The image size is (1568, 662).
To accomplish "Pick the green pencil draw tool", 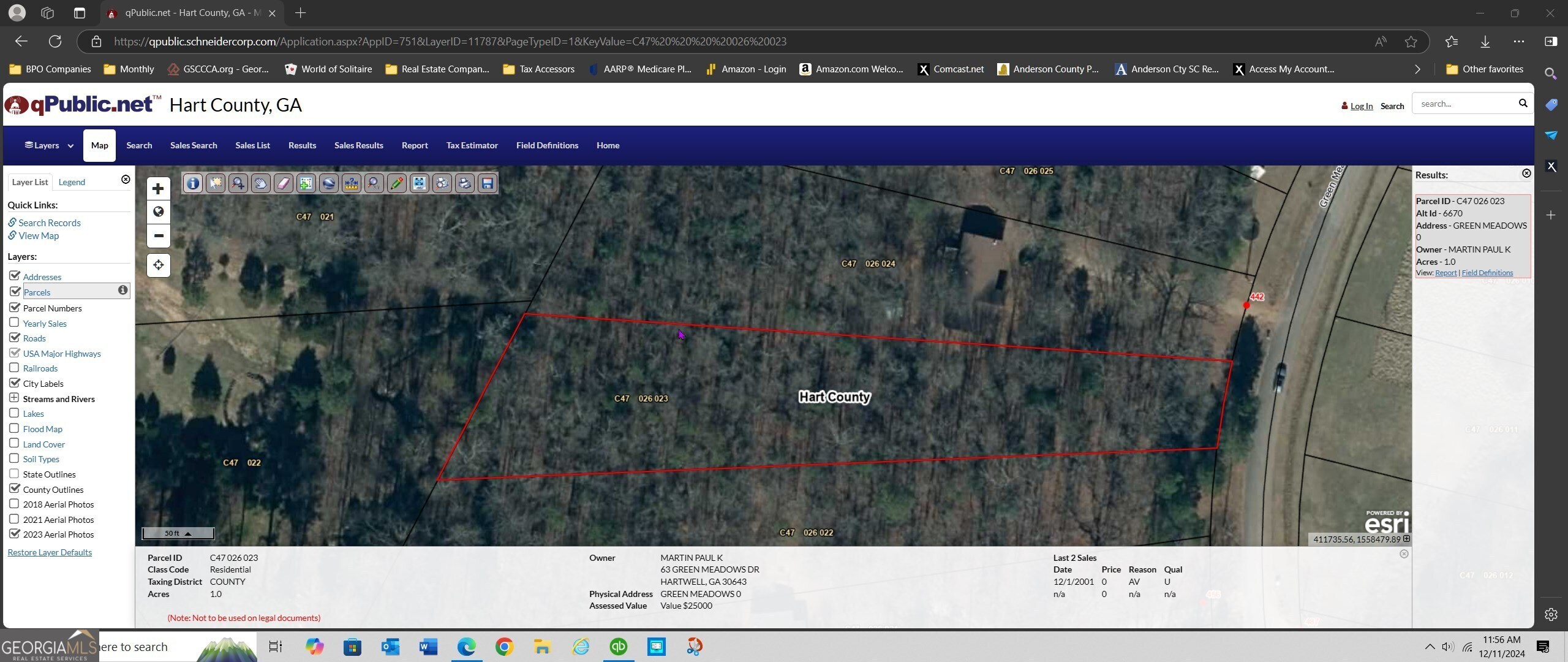I will click(396, 183).
